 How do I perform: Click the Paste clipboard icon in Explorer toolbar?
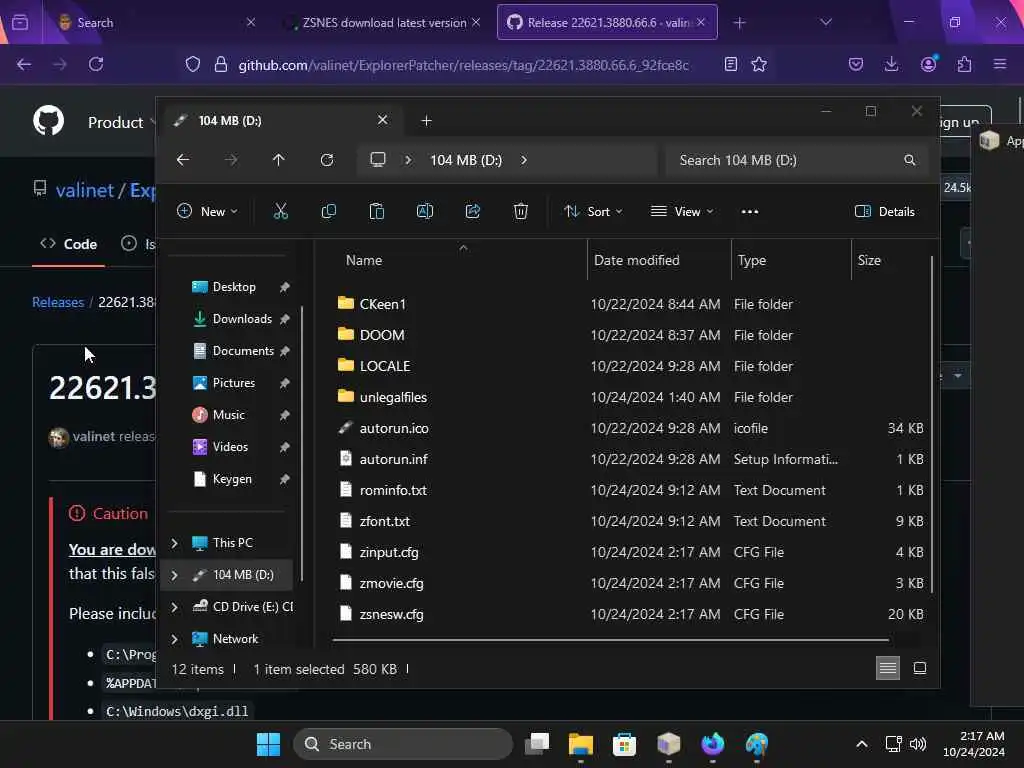[377, 211]
